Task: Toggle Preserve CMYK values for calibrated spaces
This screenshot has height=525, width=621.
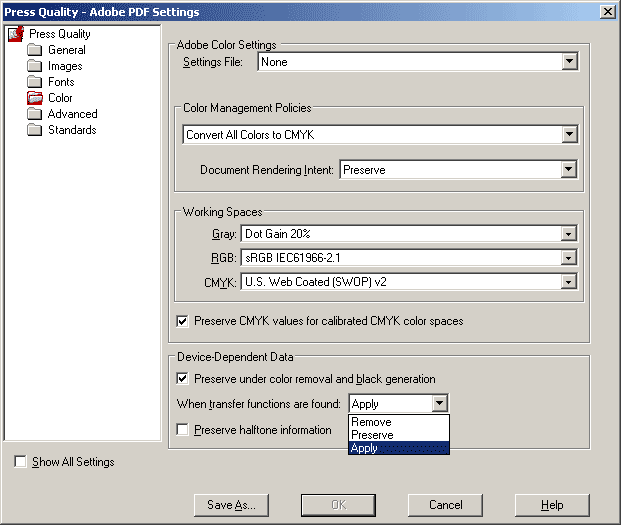Action: [x=182, y=321]
